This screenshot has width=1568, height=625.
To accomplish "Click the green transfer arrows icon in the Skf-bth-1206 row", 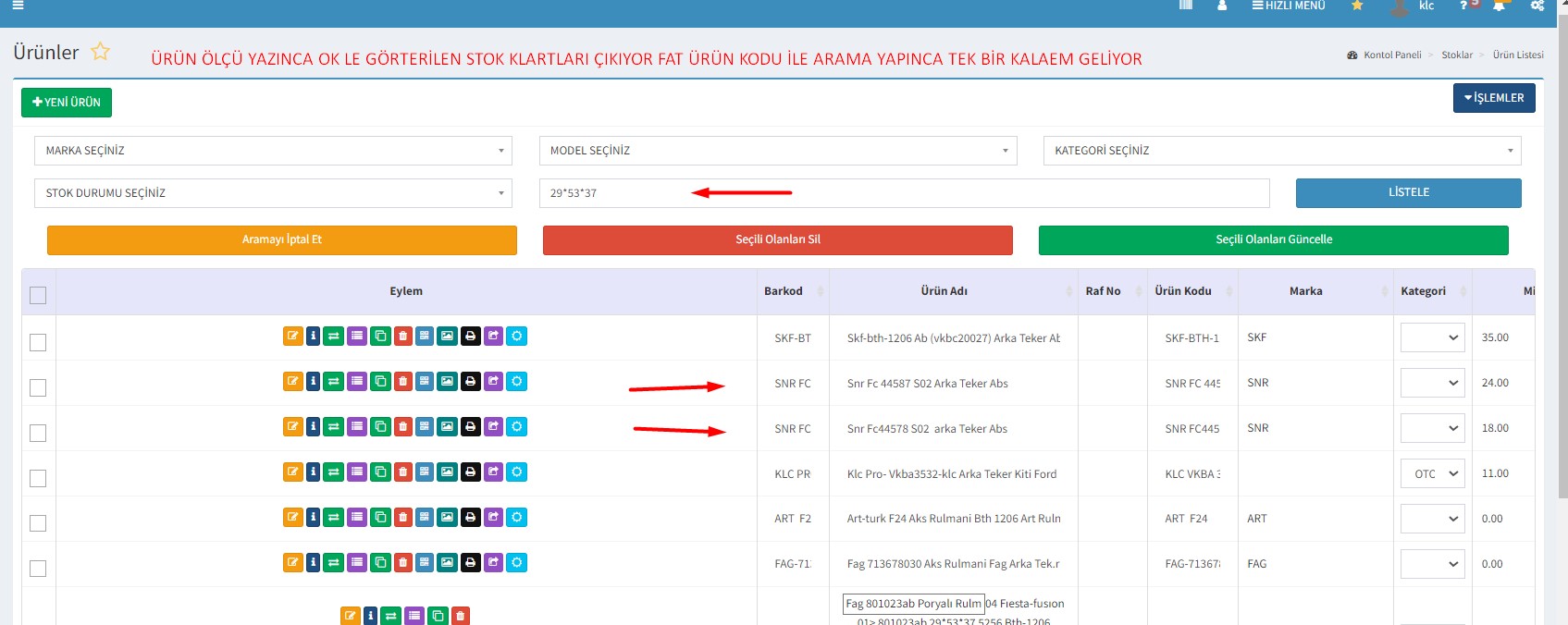I will 334,337.
